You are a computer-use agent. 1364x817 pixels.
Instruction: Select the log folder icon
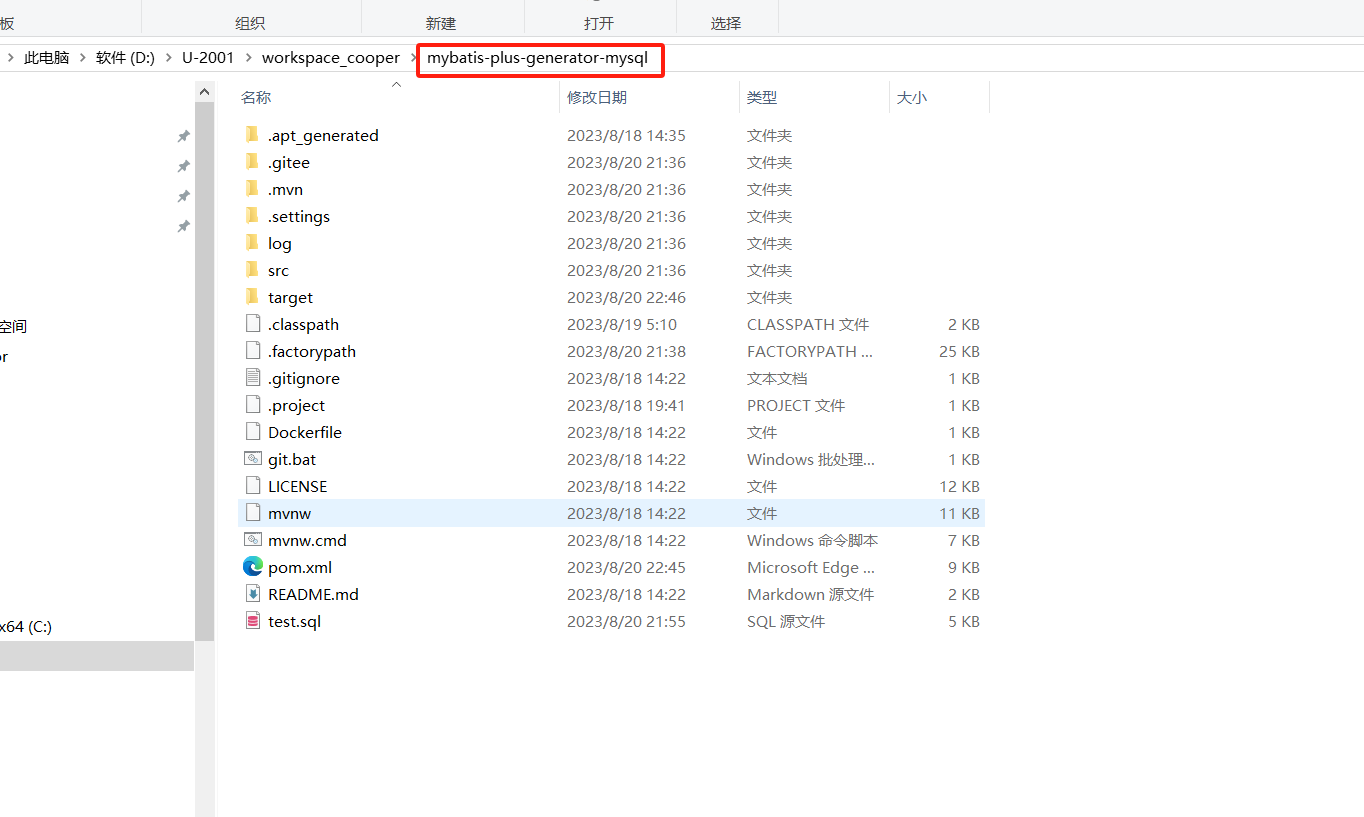(x=252, y=243)
